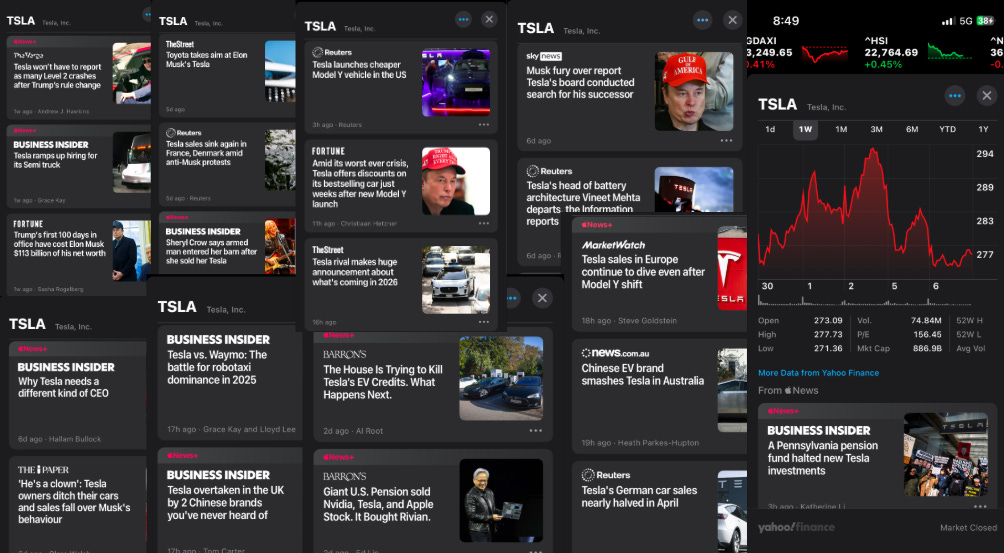Open more options beside the TSLA chart header
The image size is (1004, 553).
[955, 96]
